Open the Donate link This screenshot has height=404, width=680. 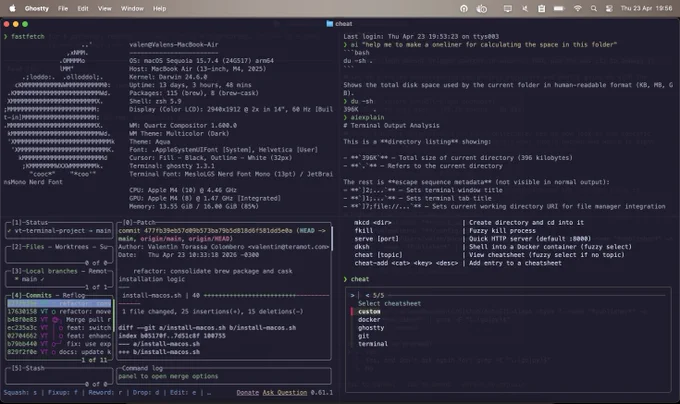click(248, 392)
